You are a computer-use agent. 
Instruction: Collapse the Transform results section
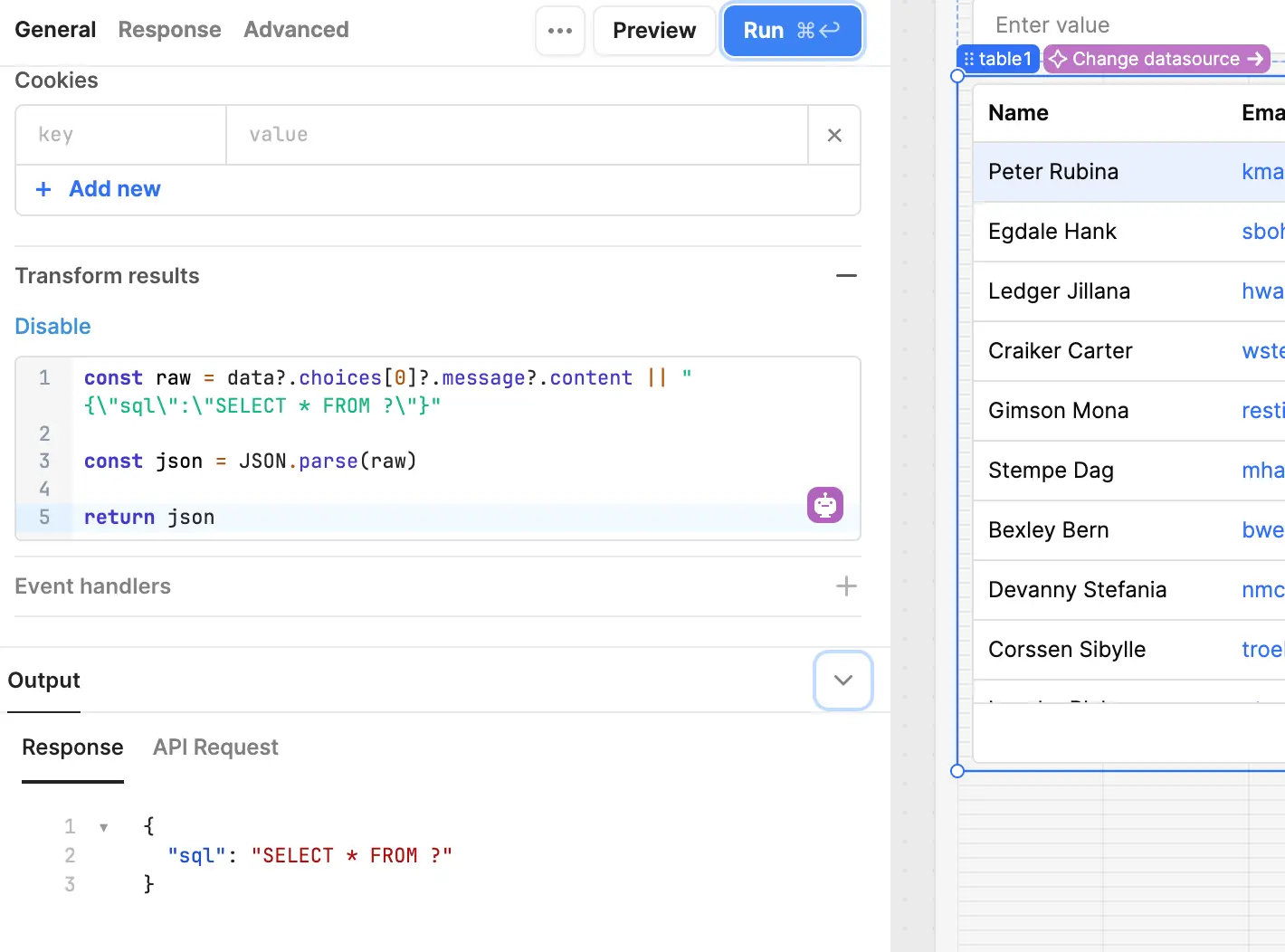click(846, 276)
